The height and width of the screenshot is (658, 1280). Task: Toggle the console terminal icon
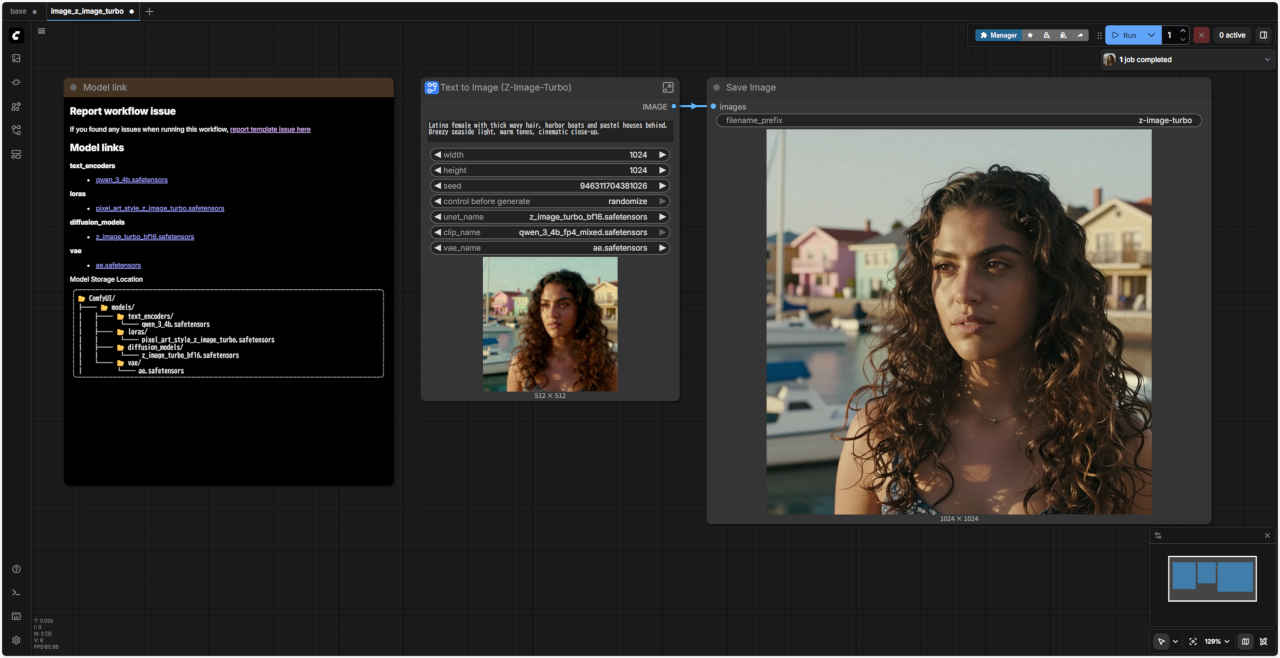click(16, 592)
